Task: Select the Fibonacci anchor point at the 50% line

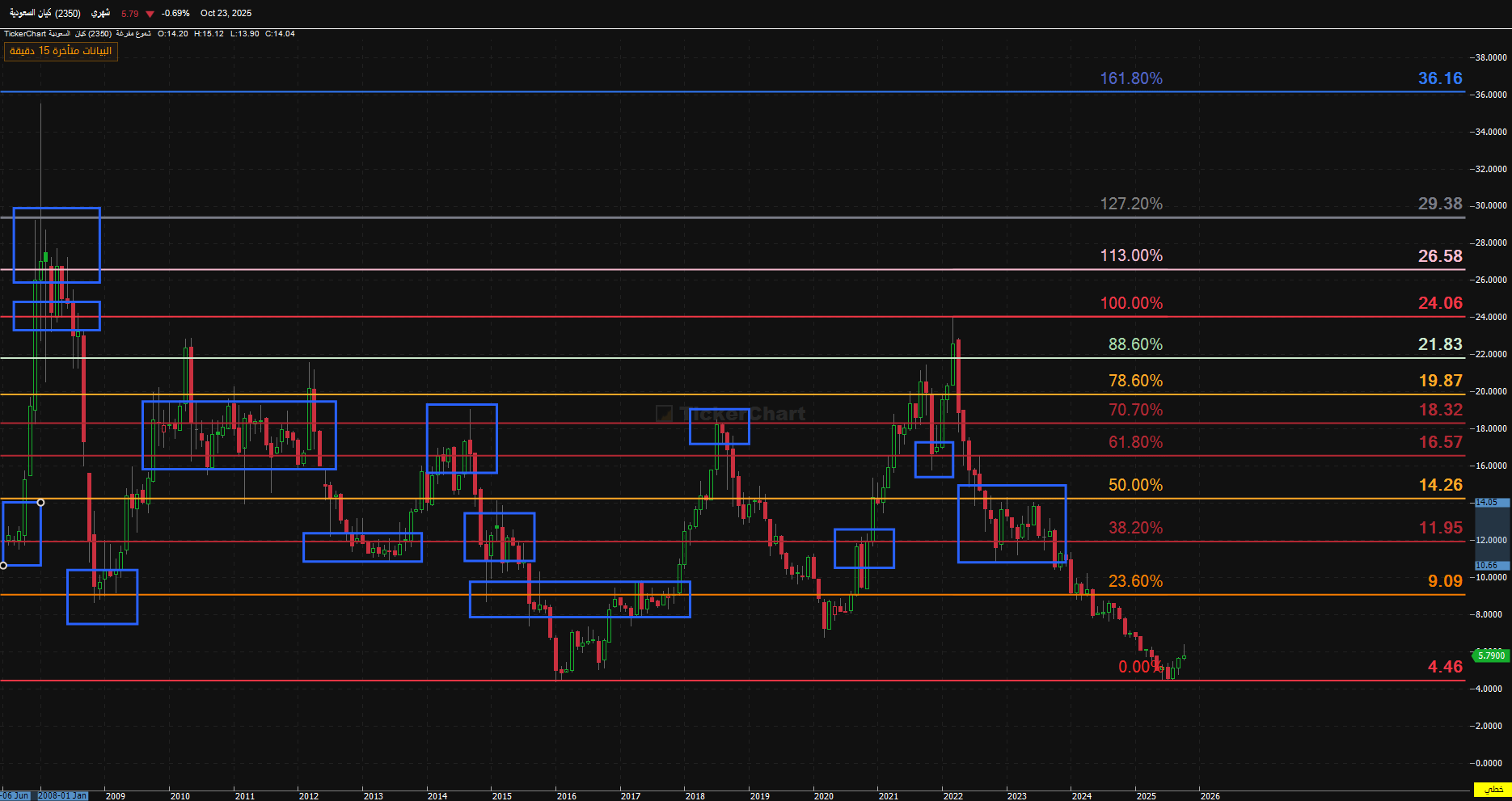Action: pos(41,503)
